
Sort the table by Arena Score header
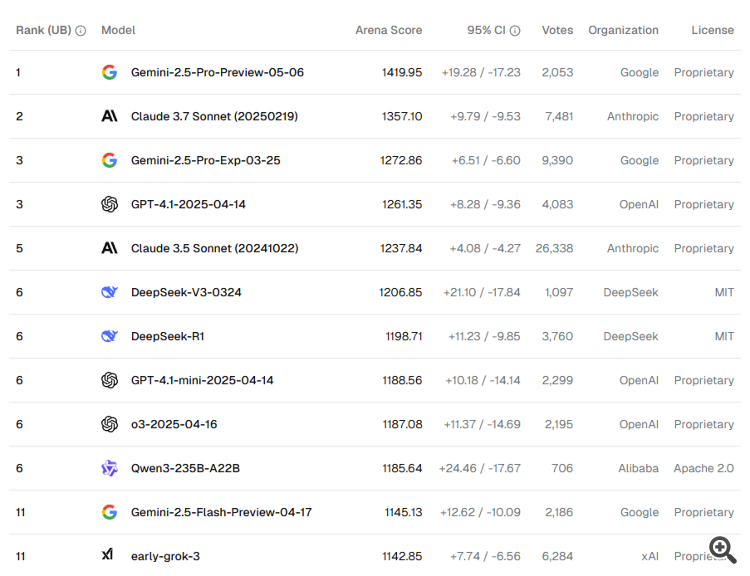point(388,31)
